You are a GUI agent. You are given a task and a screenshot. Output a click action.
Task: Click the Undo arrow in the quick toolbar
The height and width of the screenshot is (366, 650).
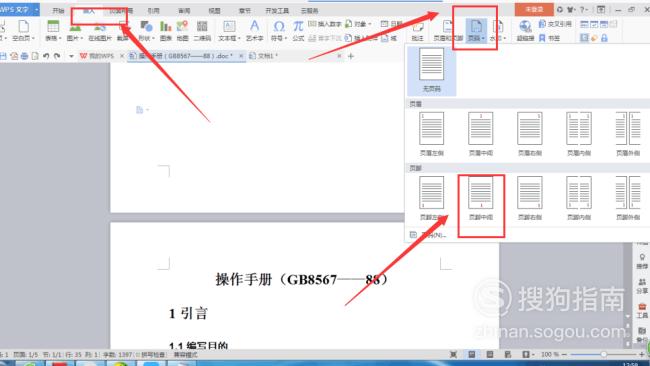pos(46,56)
